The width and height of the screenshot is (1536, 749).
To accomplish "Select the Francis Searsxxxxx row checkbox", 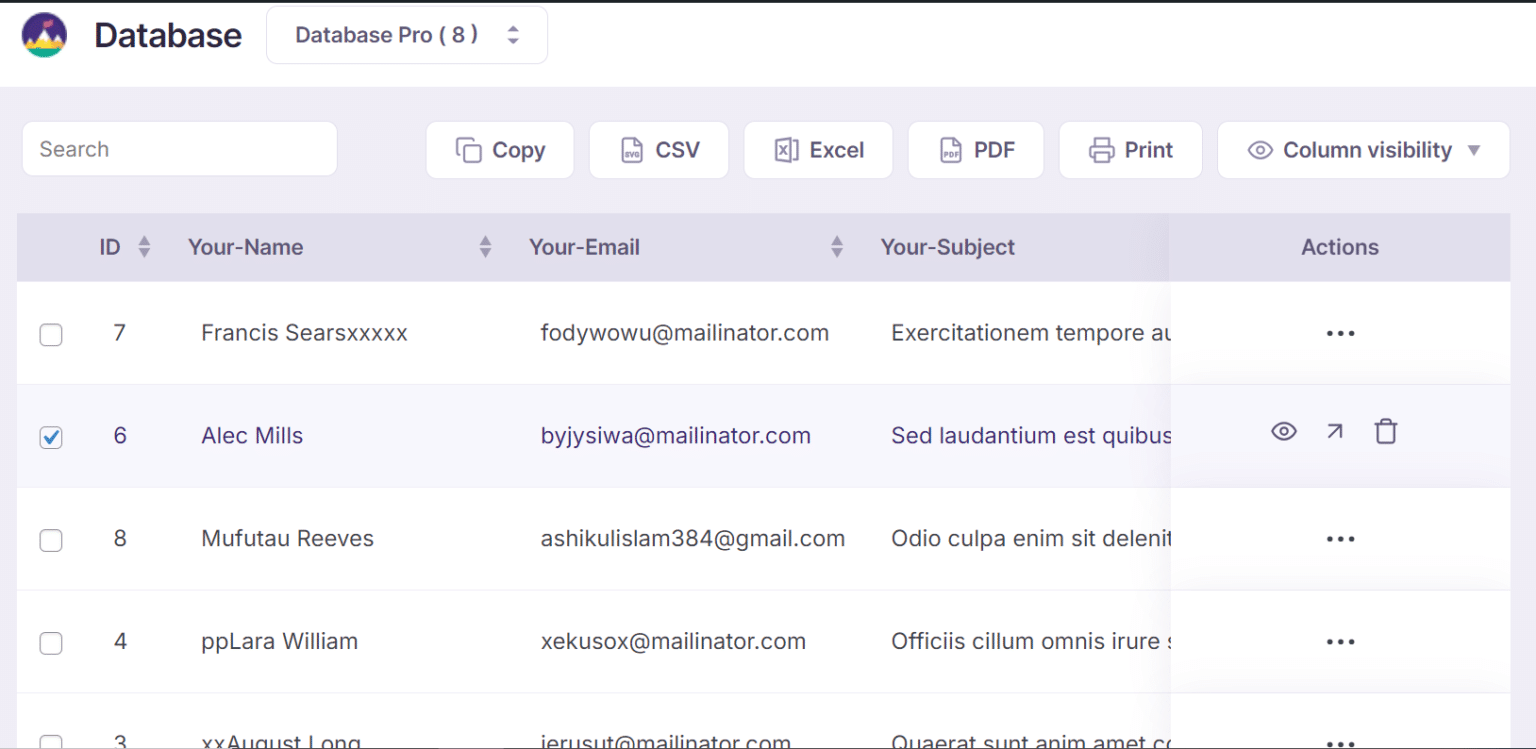I will (51, 335).
